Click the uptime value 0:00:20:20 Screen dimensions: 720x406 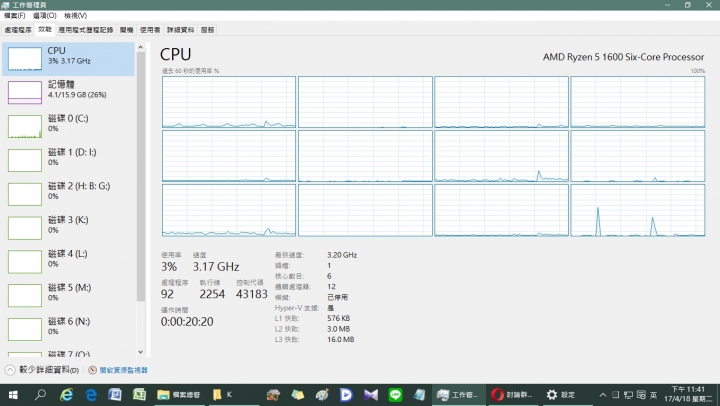(x=187, y=322)
